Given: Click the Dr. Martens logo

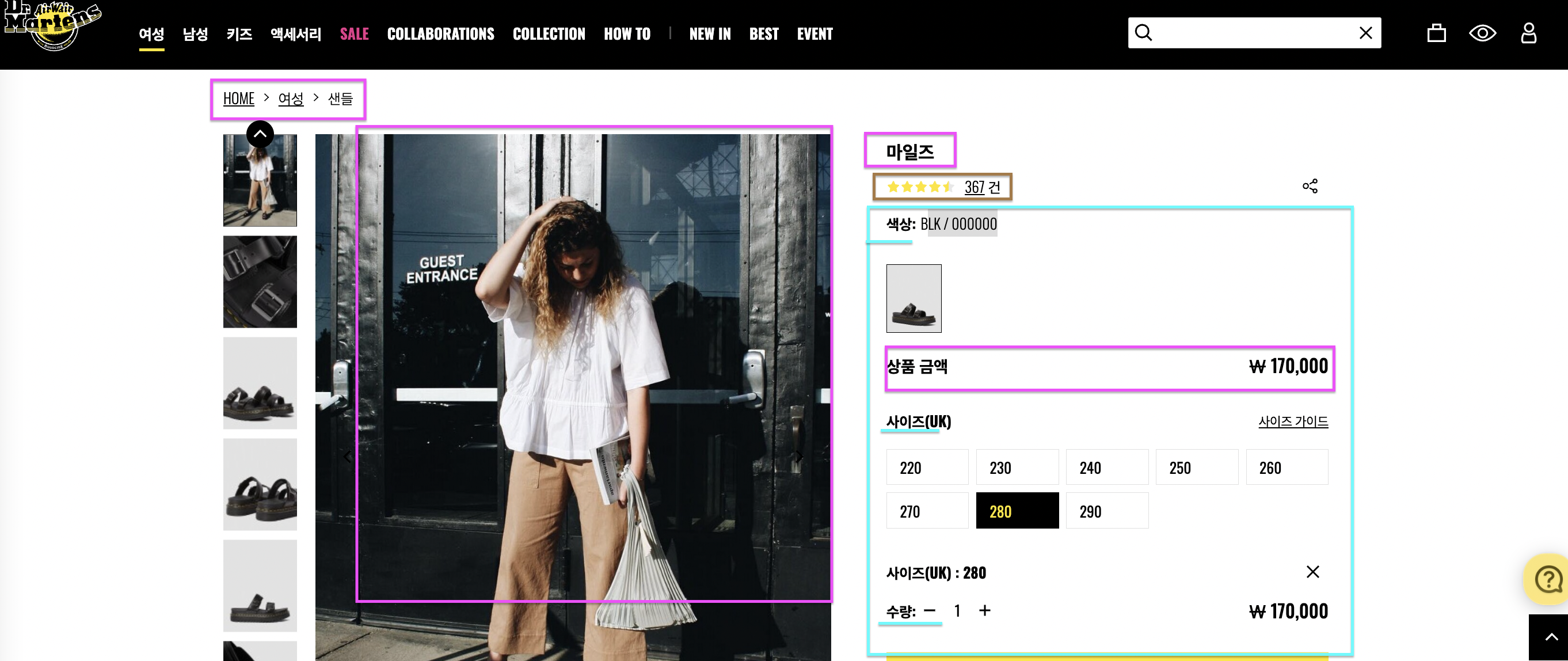Looking at the screenshot, I should (x=52, y=25).
